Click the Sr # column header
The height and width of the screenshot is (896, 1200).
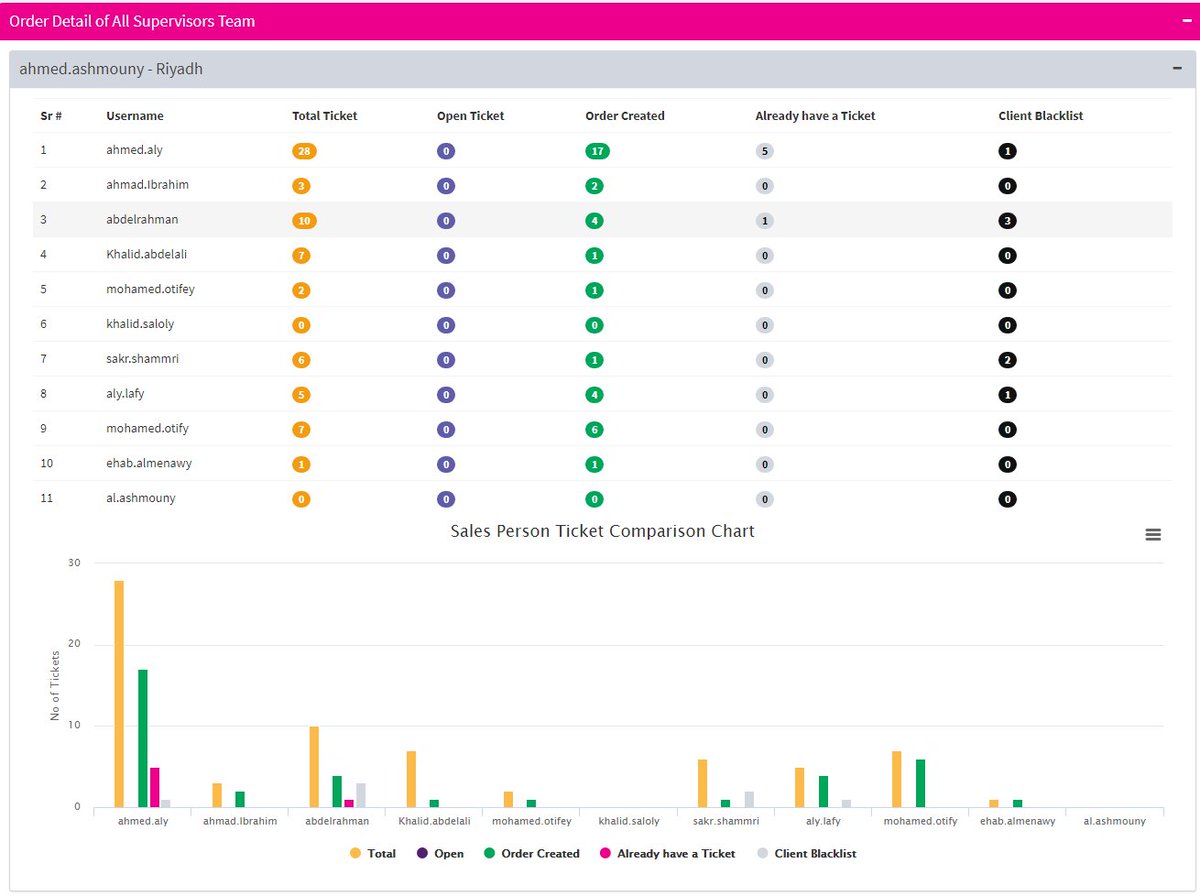pos(51,116)
